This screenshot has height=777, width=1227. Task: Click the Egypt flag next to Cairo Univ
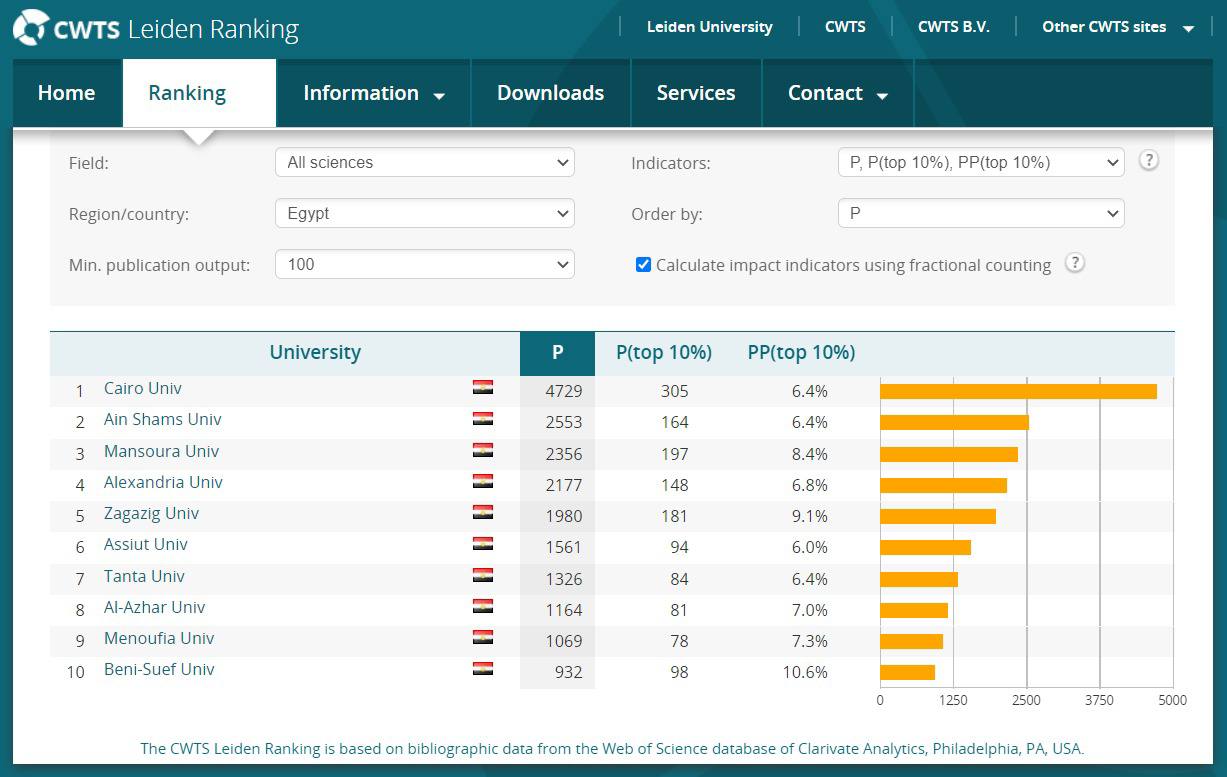[x=483, y=388]
